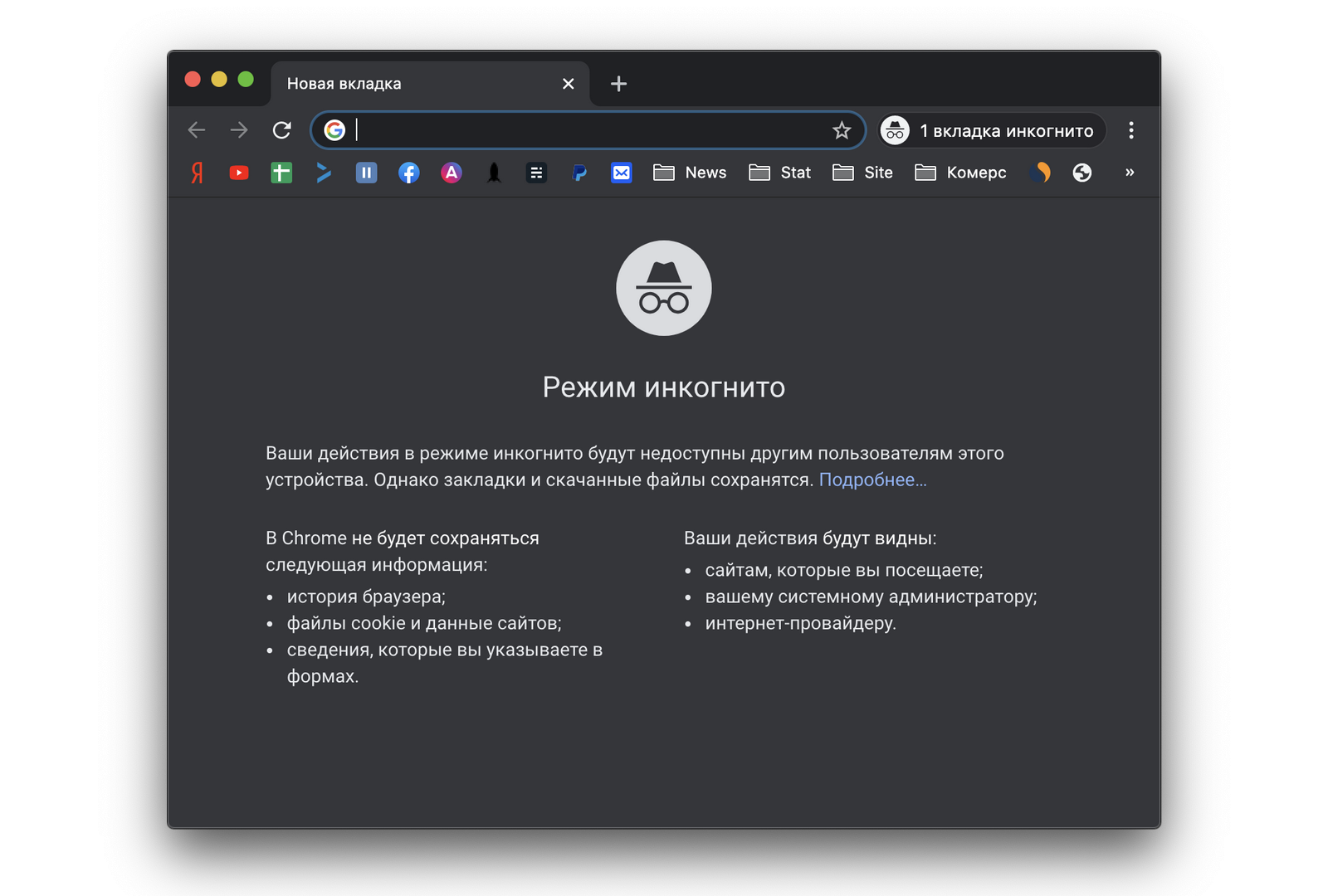The image size is (1328, 896).
Task: Open the Chrome three-dot menu
Action: (x=1131, y=130)
